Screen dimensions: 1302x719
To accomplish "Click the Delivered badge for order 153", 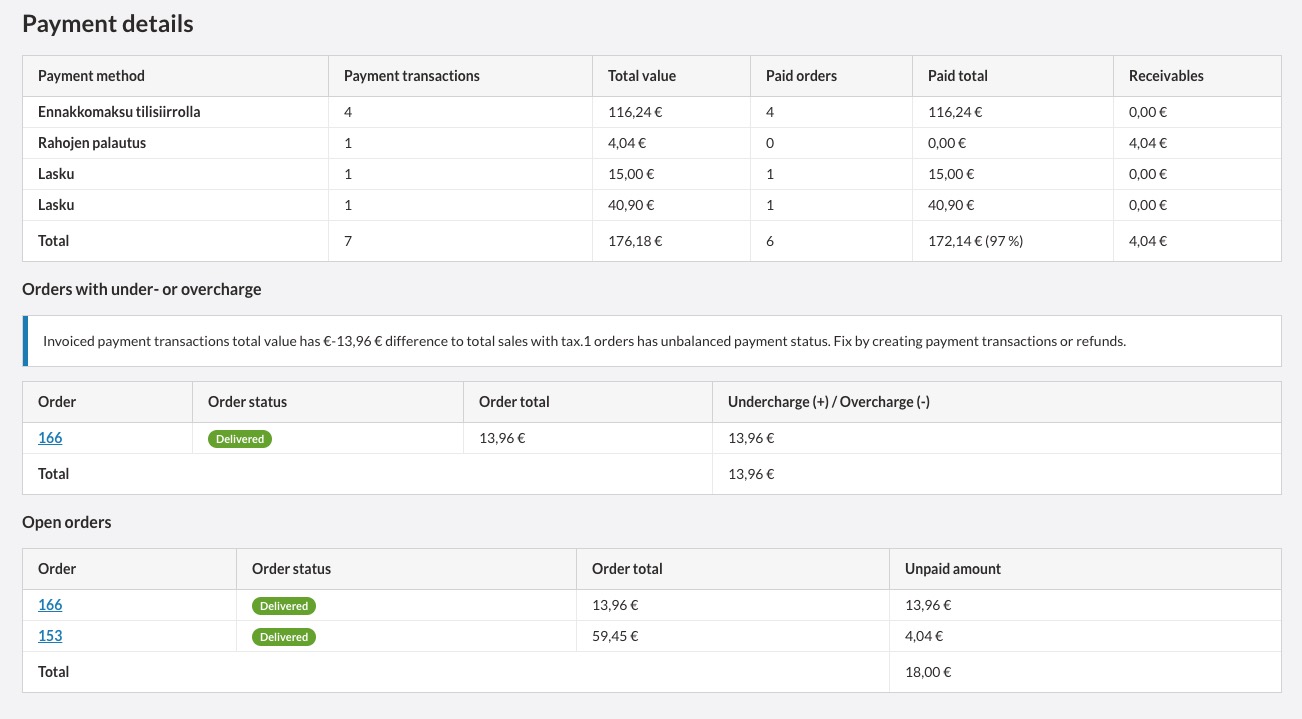I will pos(284,637).
